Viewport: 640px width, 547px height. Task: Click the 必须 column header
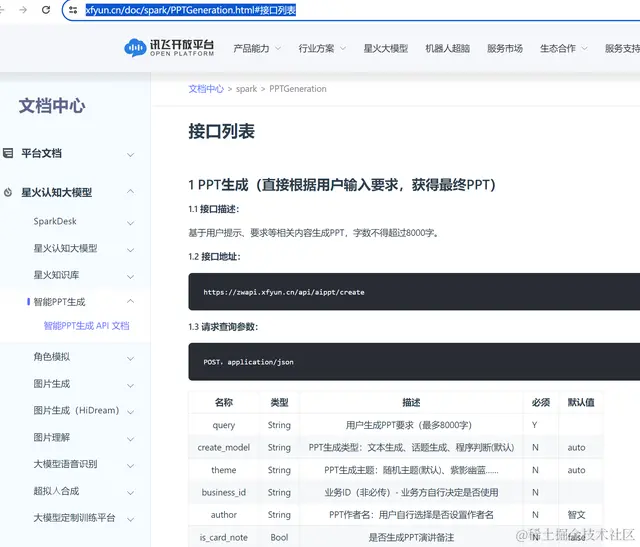541,402
